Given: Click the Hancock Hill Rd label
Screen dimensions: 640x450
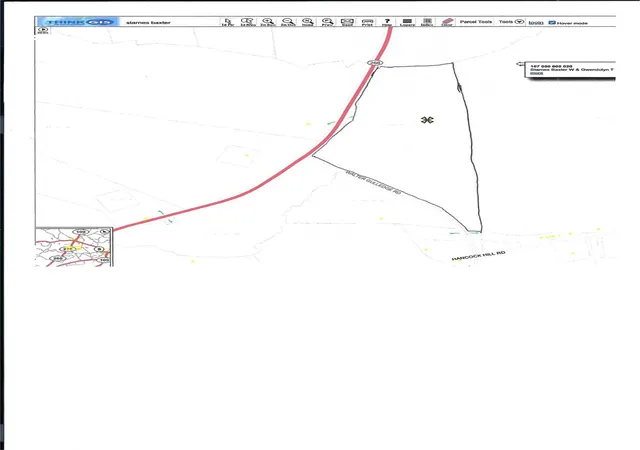Looking at the screenshot, I should (x=478, y=256).
